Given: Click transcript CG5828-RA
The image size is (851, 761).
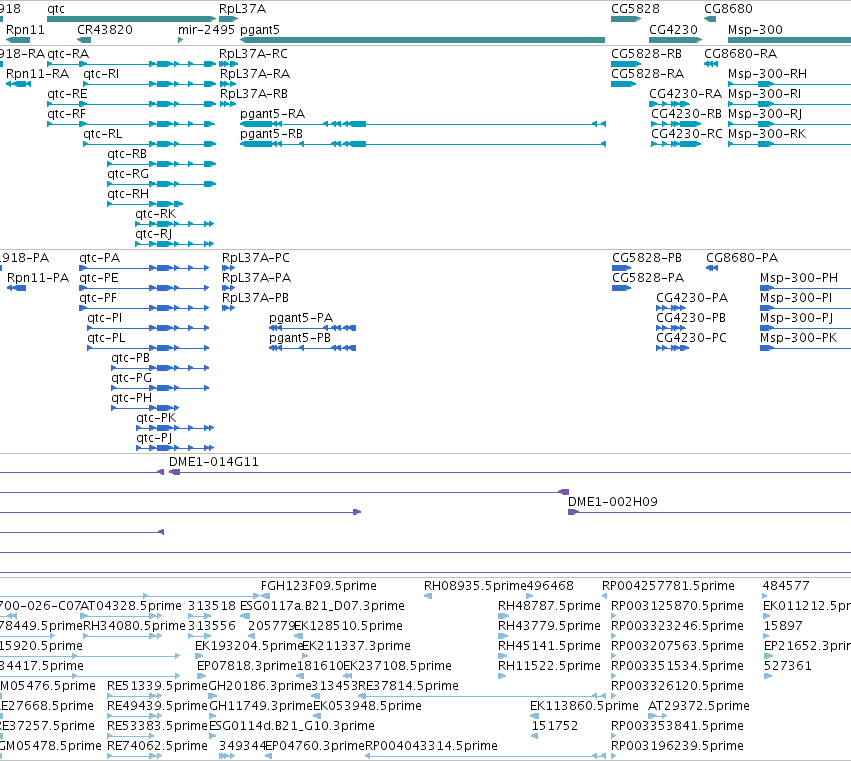Looking at the screenshot, I should [x=624, y=84].
